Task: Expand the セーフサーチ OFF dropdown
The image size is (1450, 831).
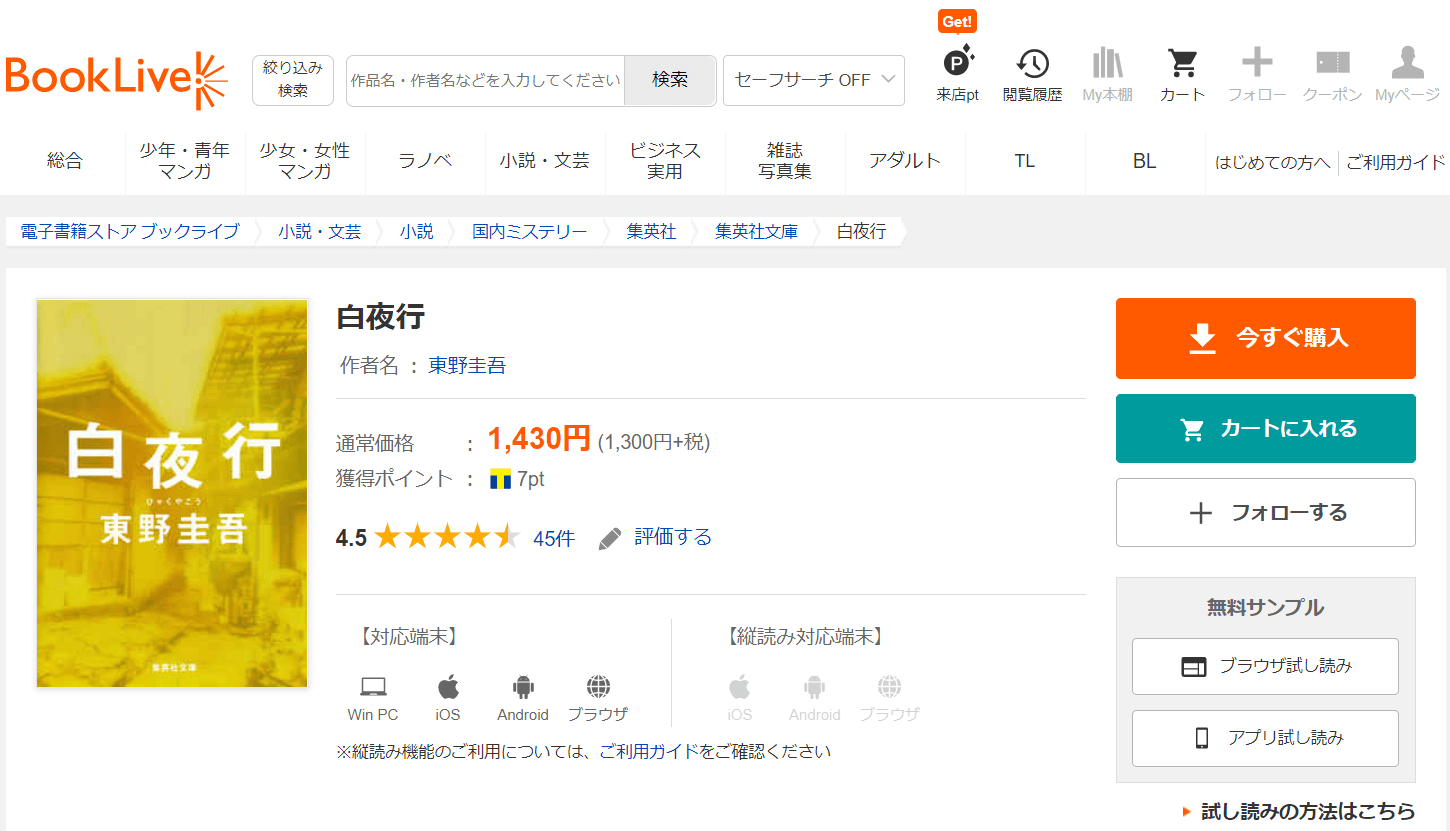Action: click(x=813, y=80)
